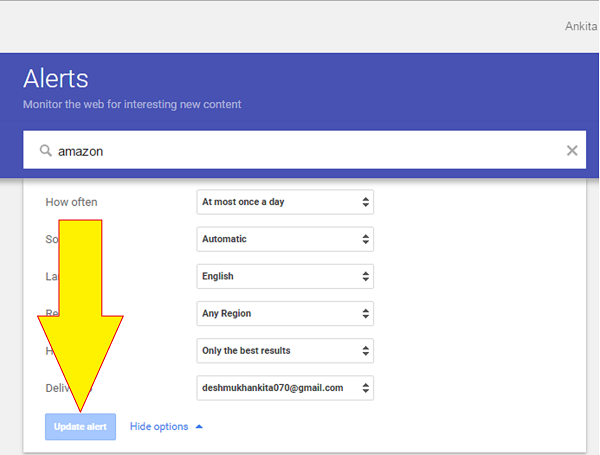Click the Hide options link

159,427
